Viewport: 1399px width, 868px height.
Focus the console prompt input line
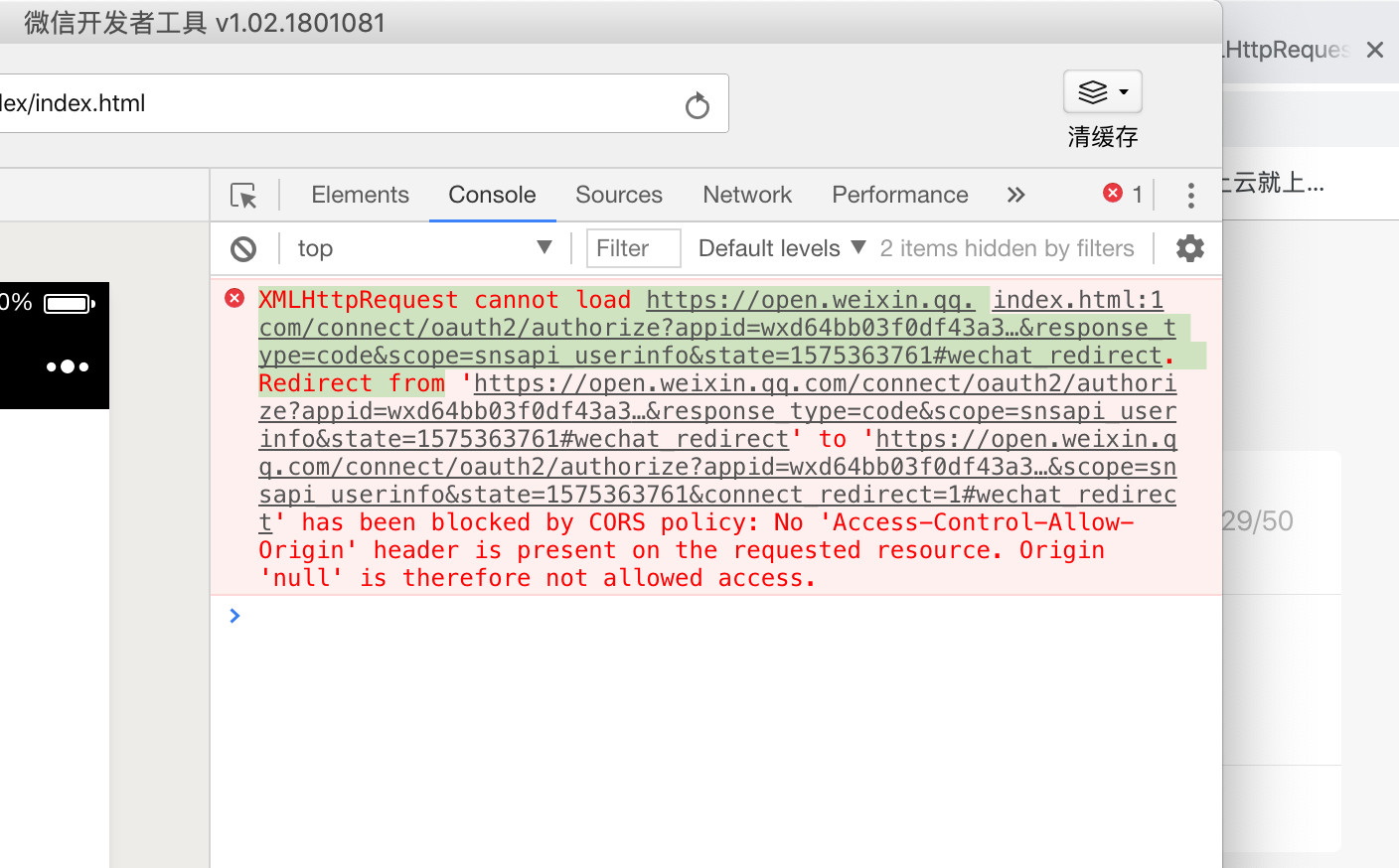pos(716,616)
